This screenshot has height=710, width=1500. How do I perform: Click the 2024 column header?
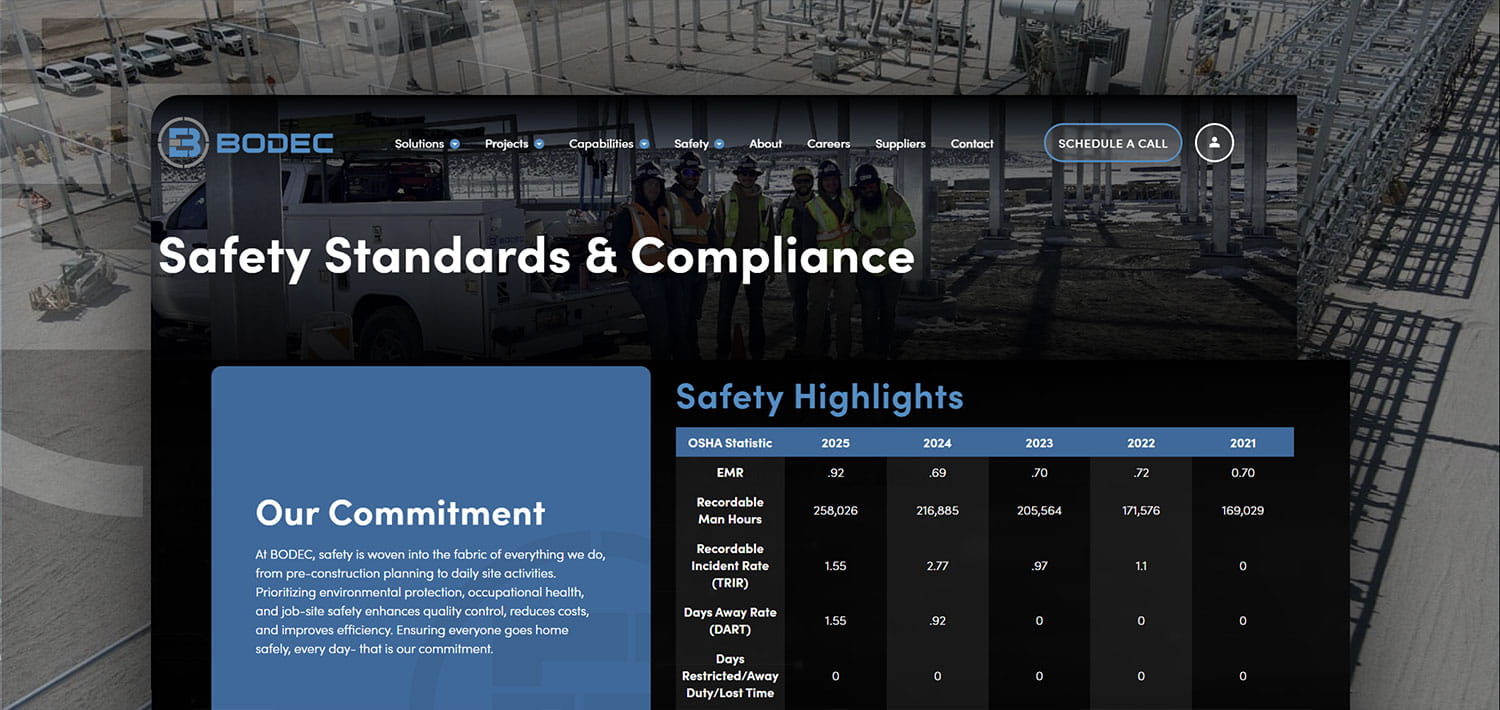[937, 443]
